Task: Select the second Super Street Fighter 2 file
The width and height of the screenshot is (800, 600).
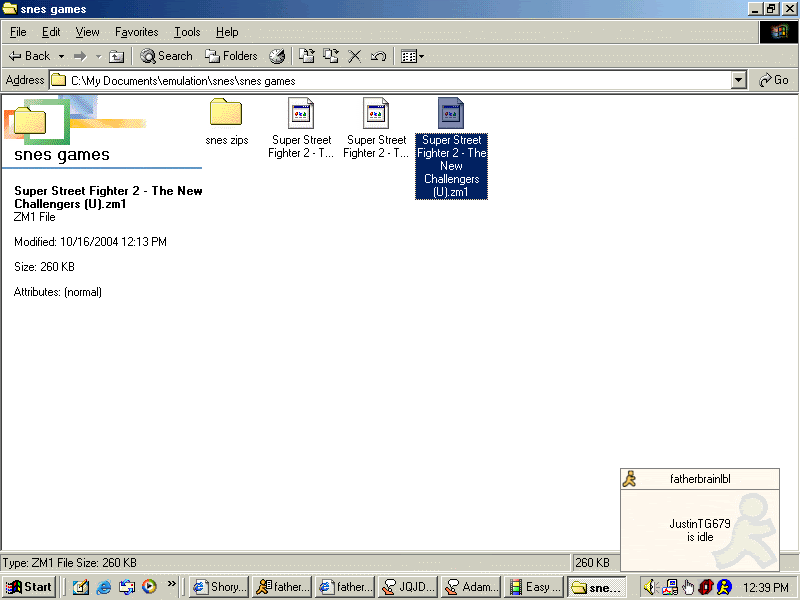Action: (x=376, y=128)
